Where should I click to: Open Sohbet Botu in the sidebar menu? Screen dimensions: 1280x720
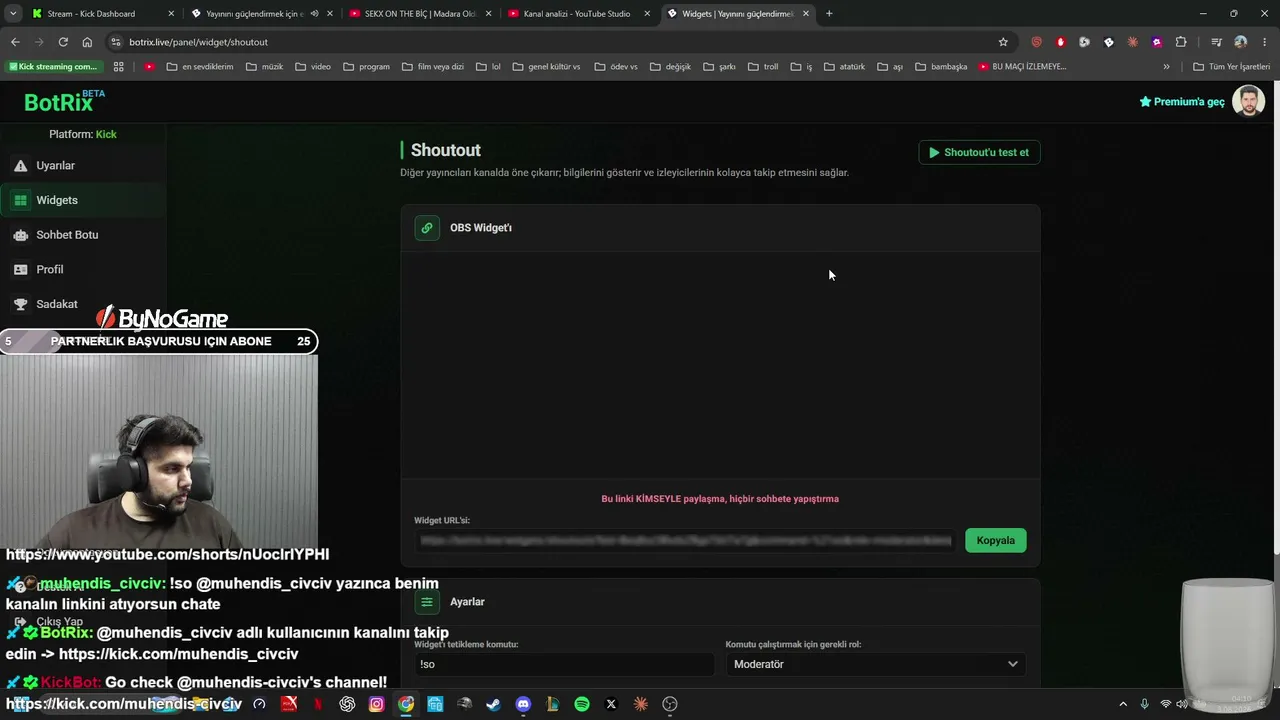click(83, 235)
